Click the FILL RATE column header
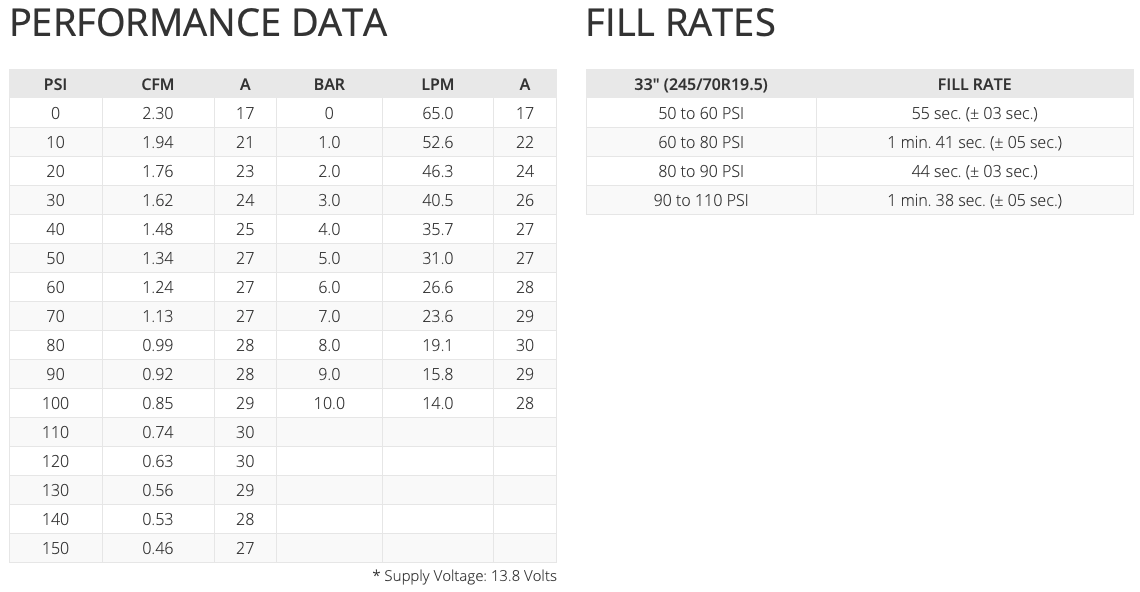 pos(974,85)
